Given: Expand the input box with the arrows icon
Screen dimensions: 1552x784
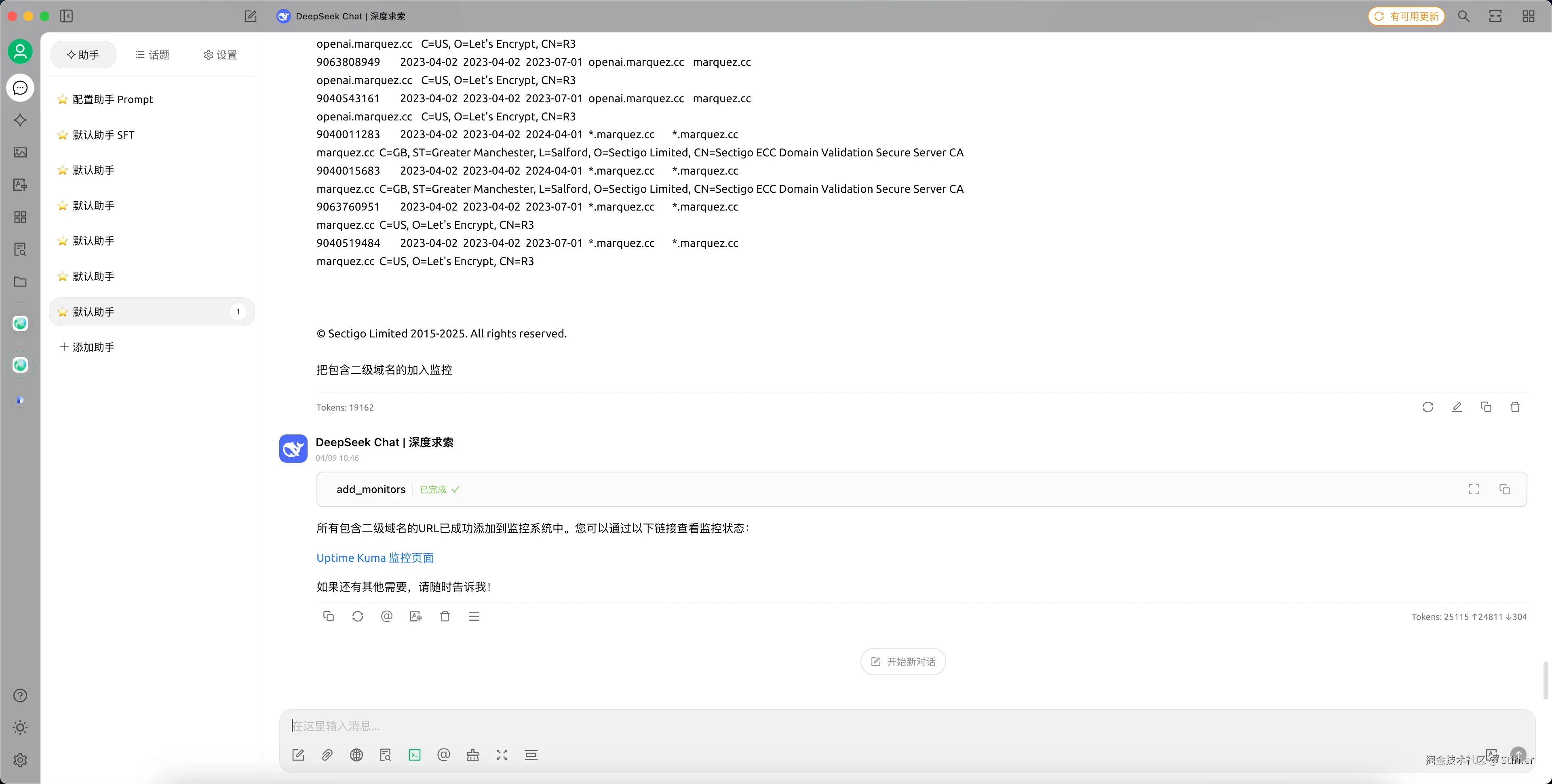Looking at the screenshot, I should [x=502, y=755].
